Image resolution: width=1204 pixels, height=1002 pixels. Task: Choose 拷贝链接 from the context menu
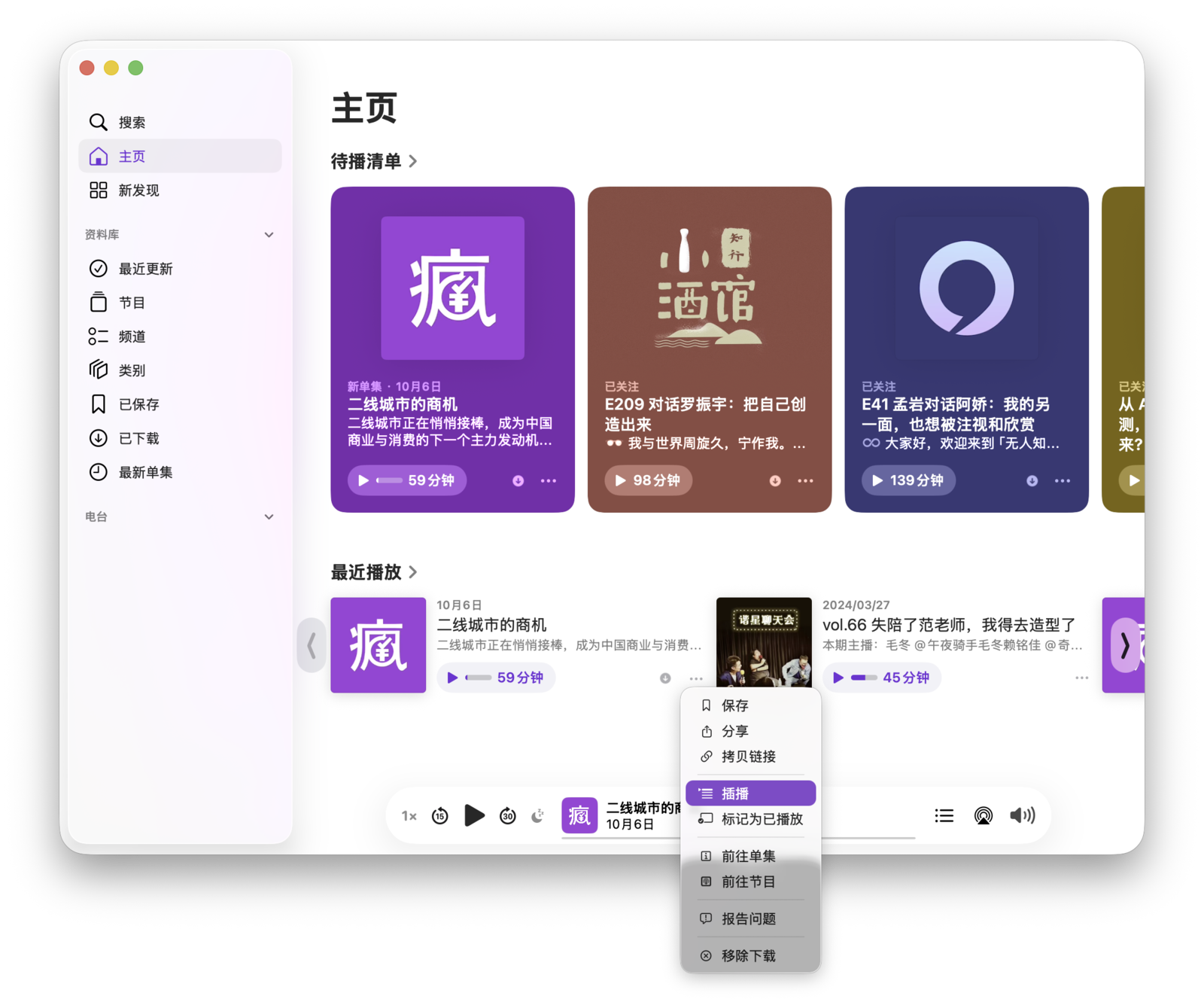(748, 757)
